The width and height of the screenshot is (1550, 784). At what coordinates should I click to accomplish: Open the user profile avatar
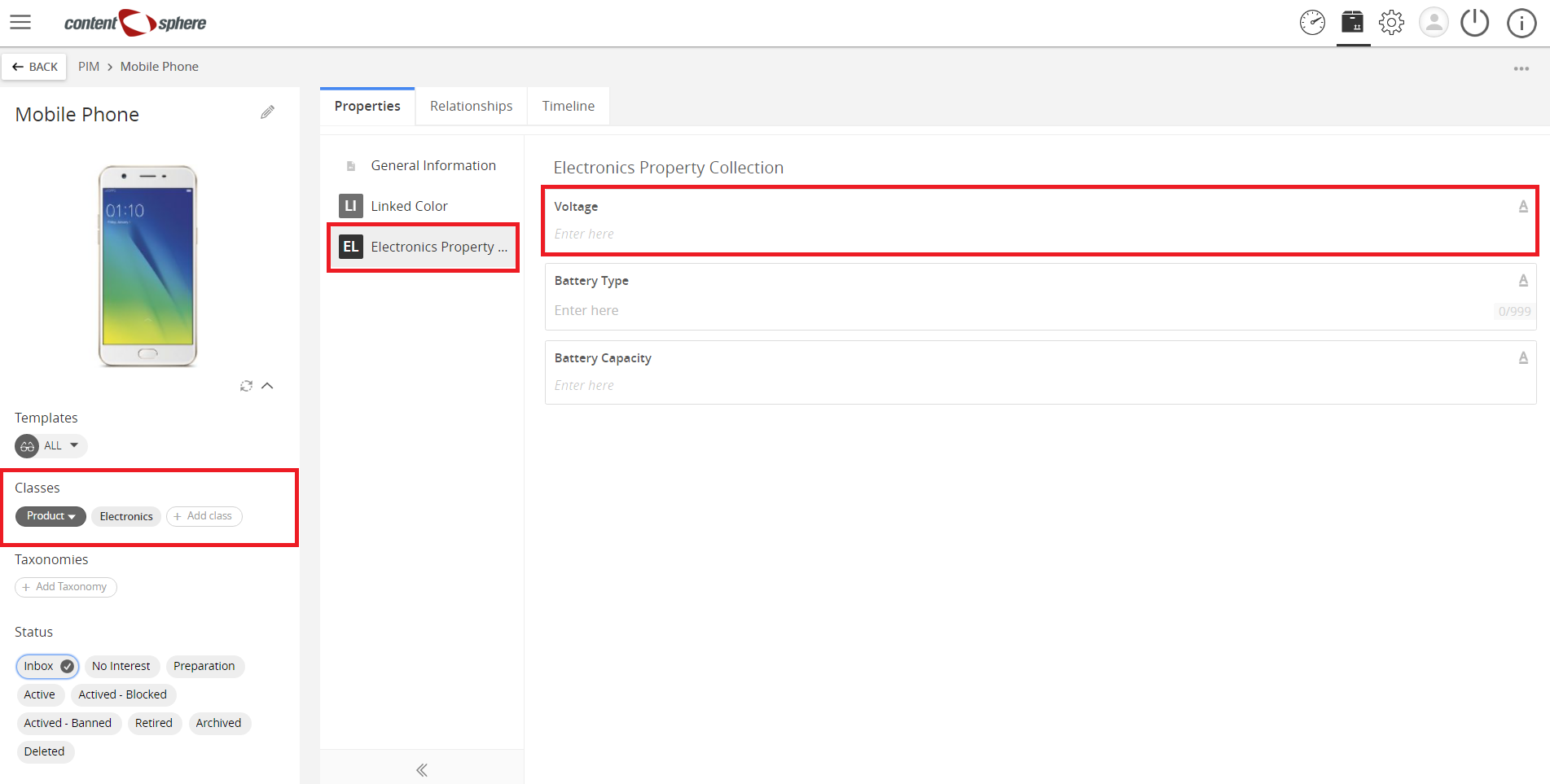click(x=1434, y=23)
